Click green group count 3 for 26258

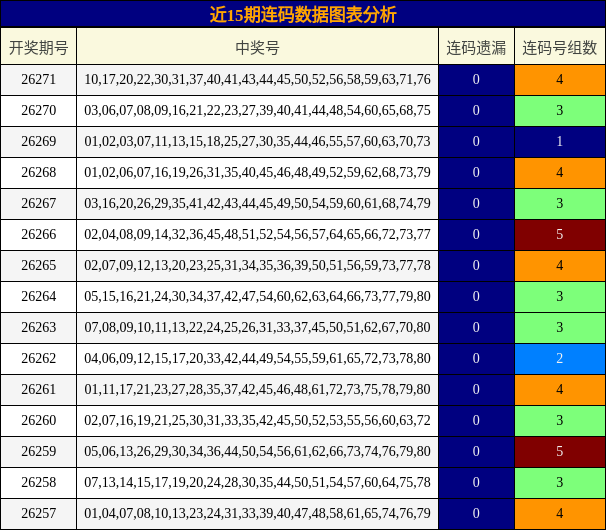(560, 482)
